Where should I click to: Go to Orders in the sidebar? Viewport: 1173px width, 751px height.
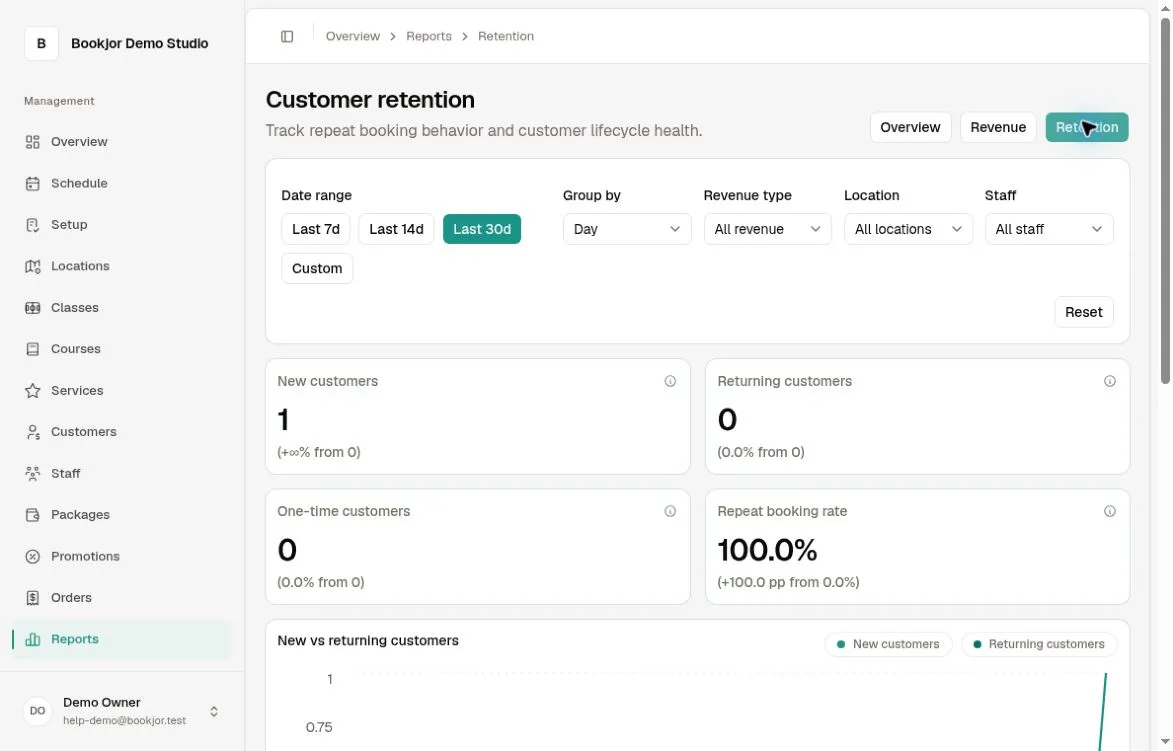[x=122, y=598]
